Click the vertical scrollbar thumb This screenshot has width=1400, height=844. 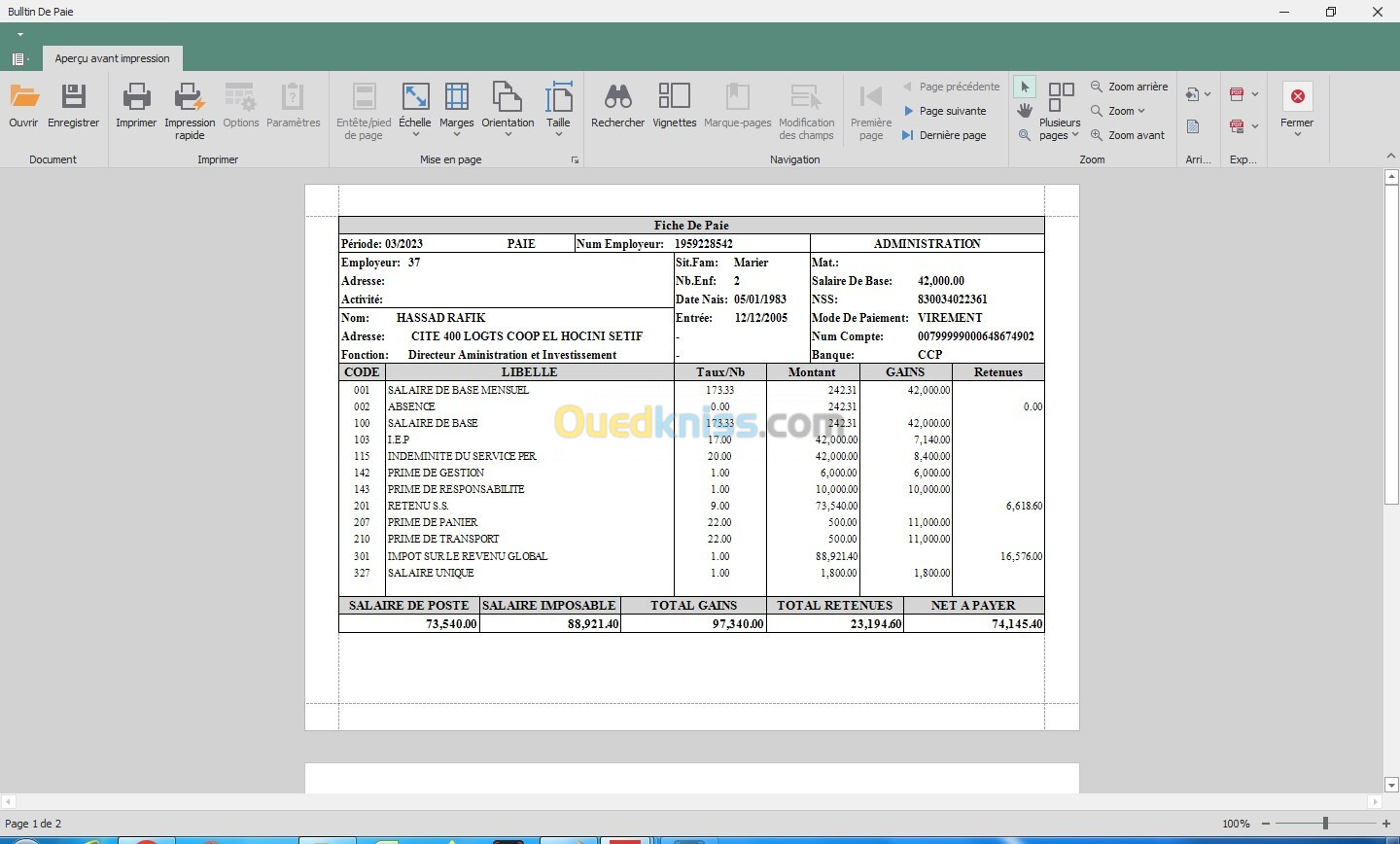coord(1391,343)
